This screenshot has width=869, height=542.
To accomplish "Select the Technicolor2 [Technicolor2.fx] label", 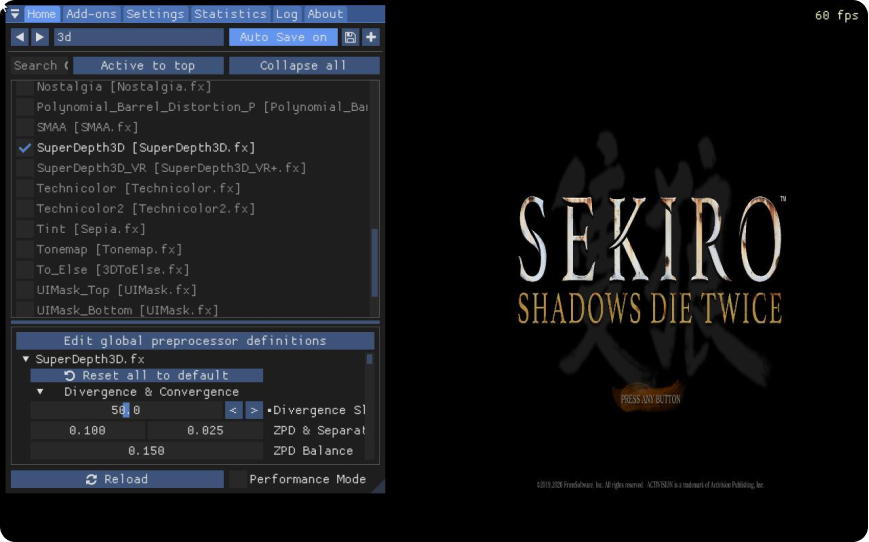I will coord(146,209).
